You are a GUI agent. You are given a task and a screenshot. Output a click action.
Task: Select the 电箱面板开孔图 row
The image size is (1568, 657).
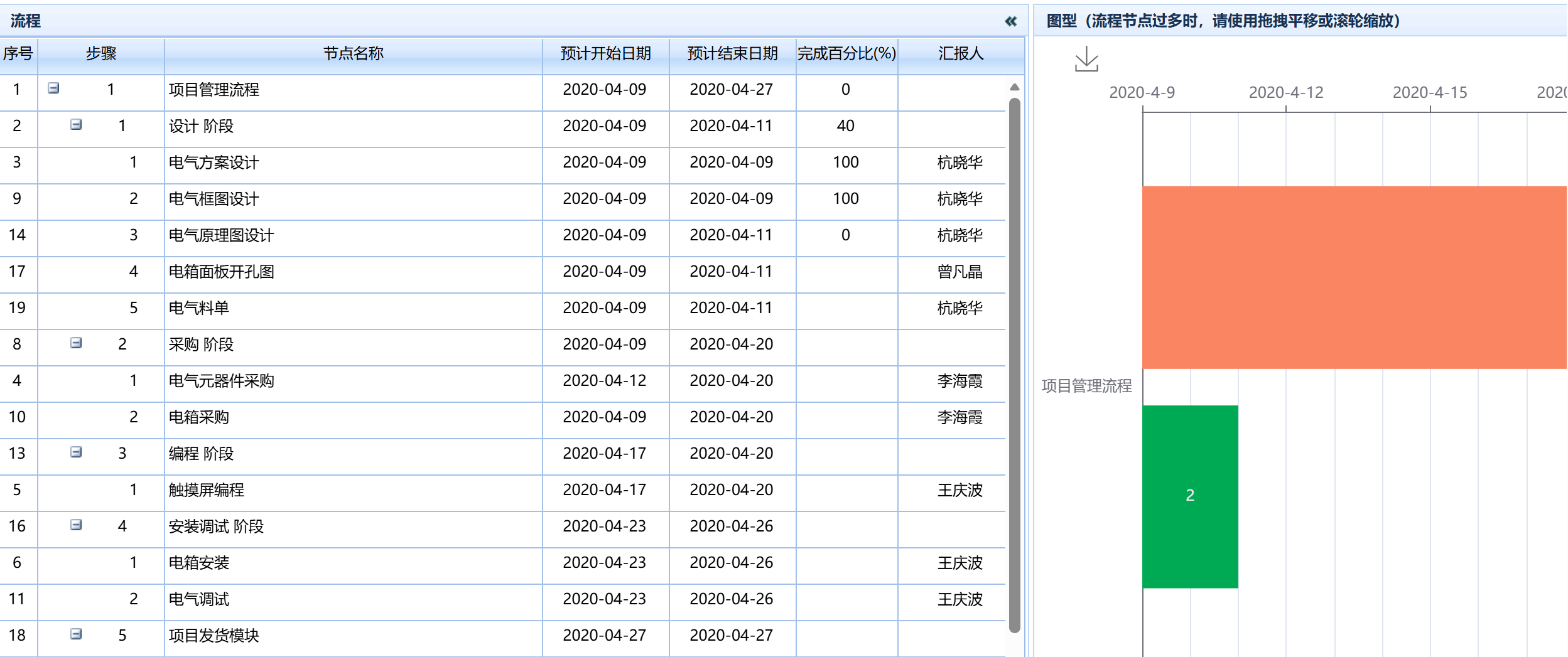(221, 272)
